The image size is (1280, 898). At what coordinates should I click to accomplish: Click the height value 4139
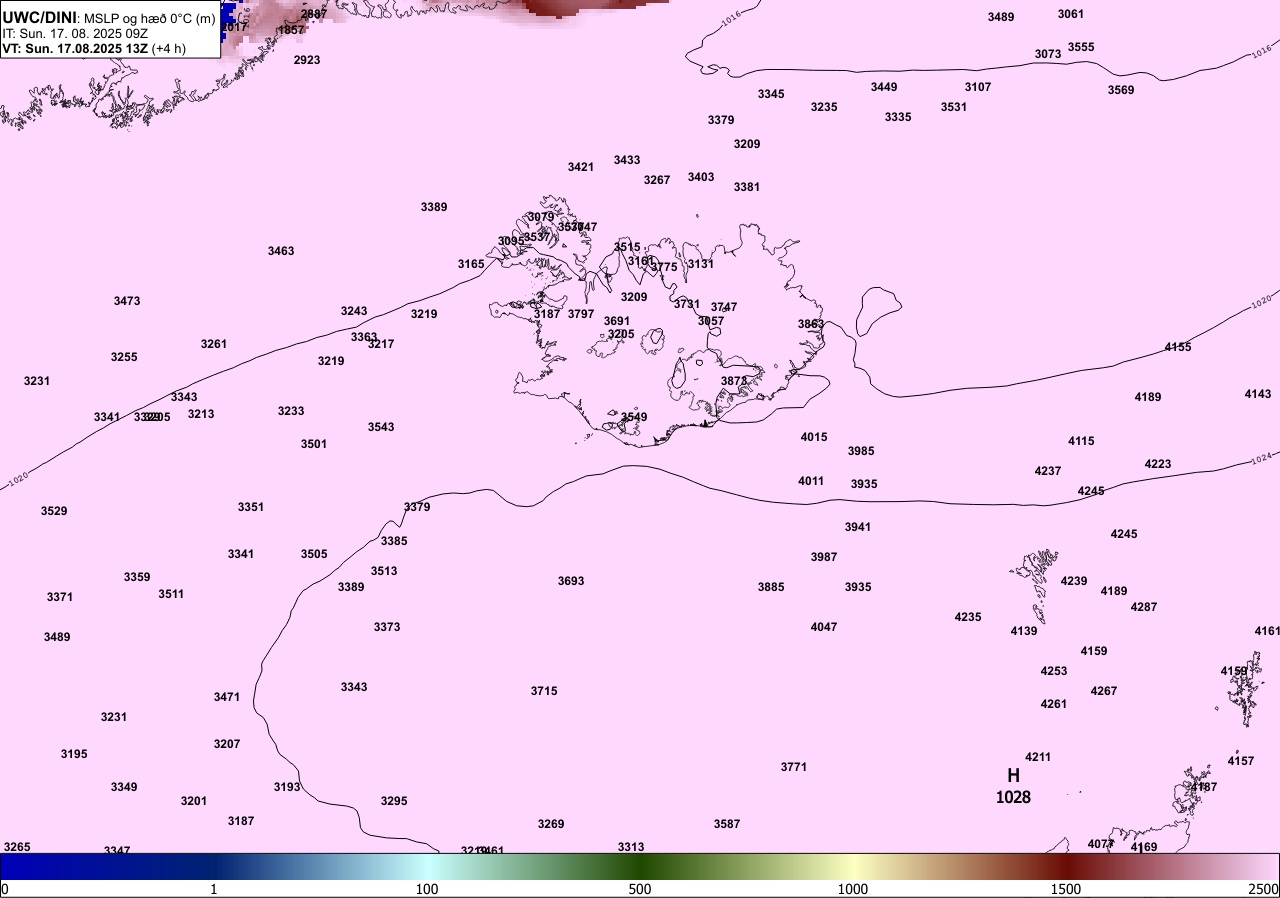[x=1024, y=631]
